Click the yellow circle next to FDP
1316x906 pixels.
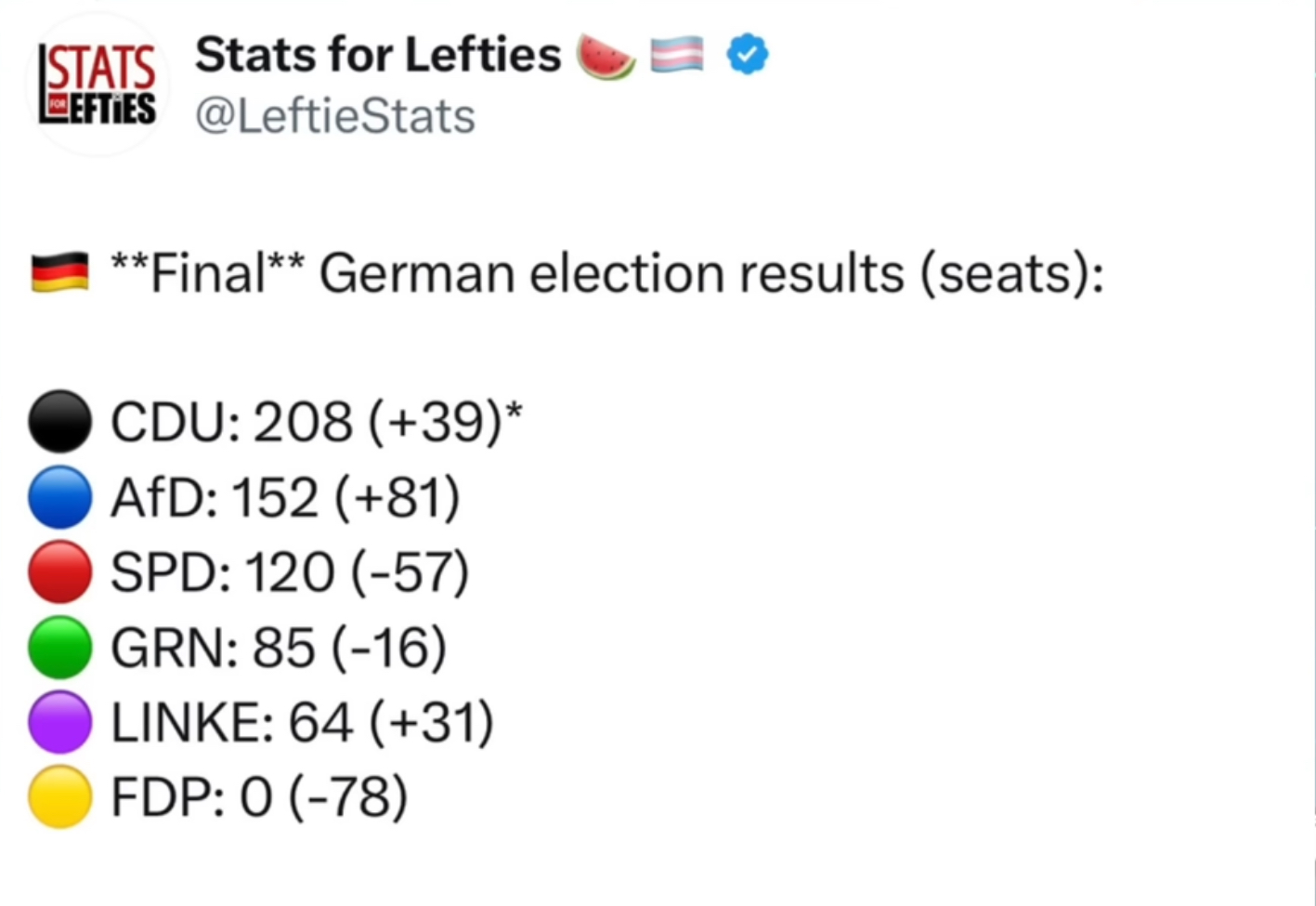pos(60,797)
